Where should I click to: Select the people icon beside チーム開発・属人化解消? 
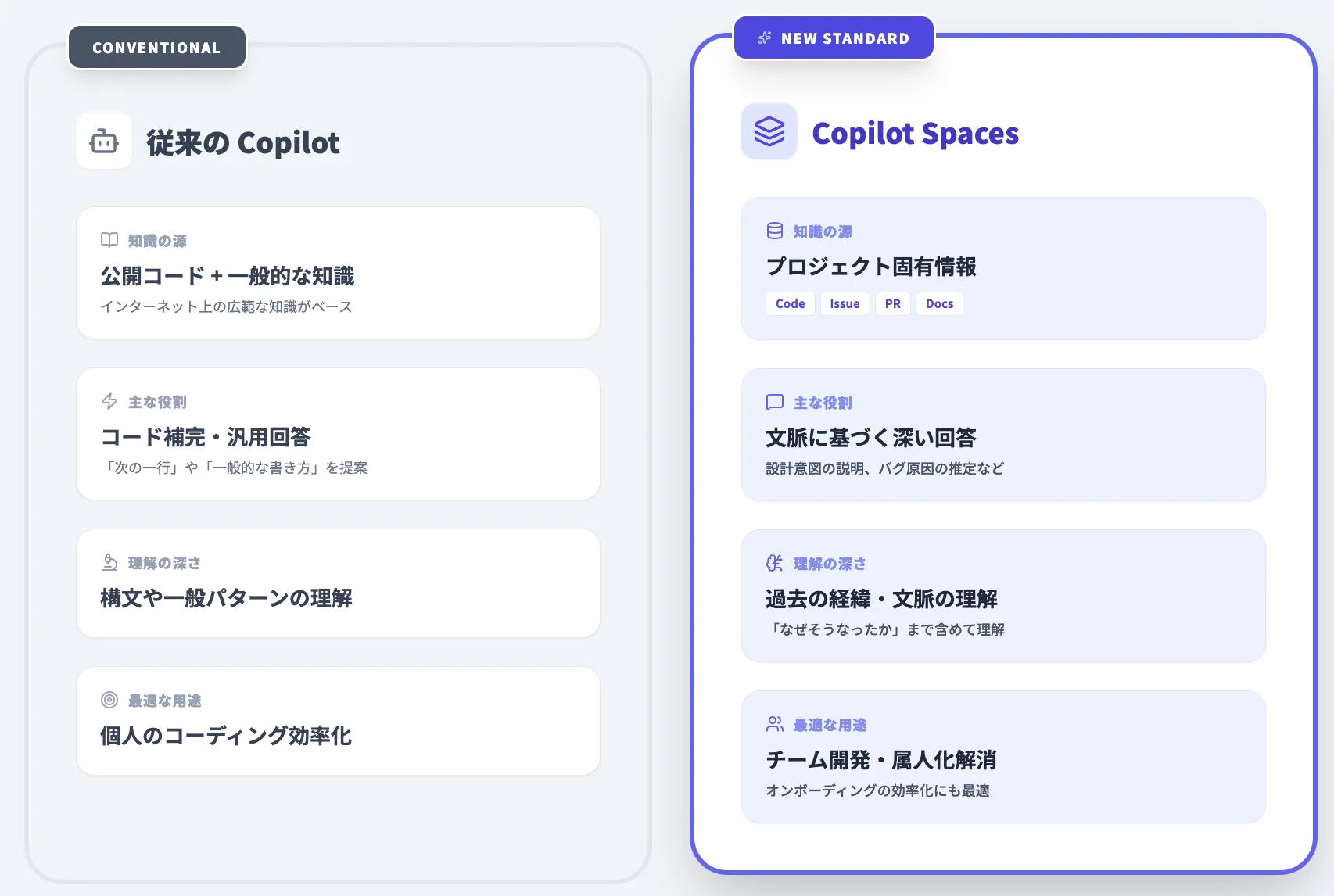point(775,723)
